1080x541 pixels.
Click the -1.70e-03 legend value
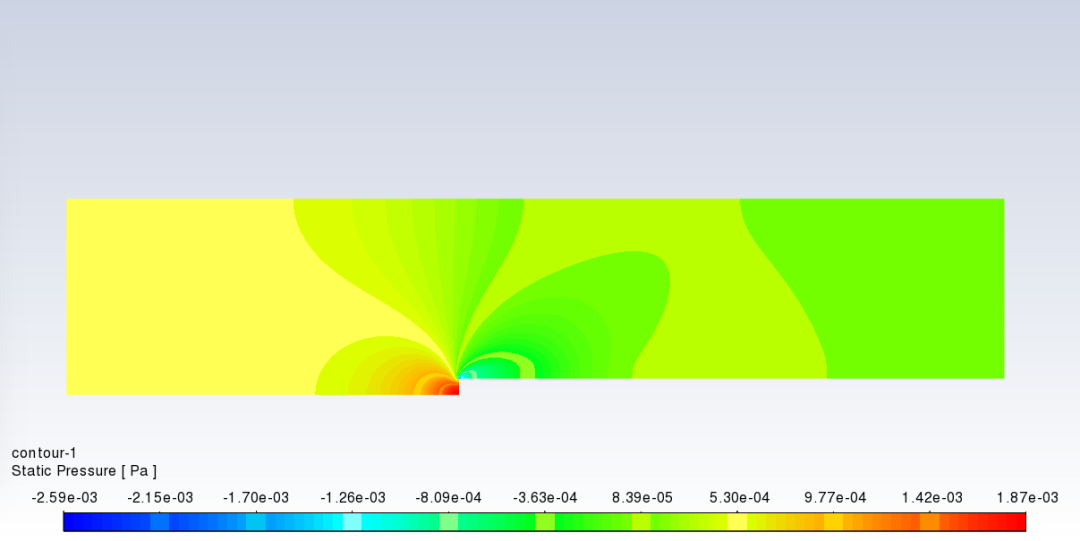click(256, 498)
